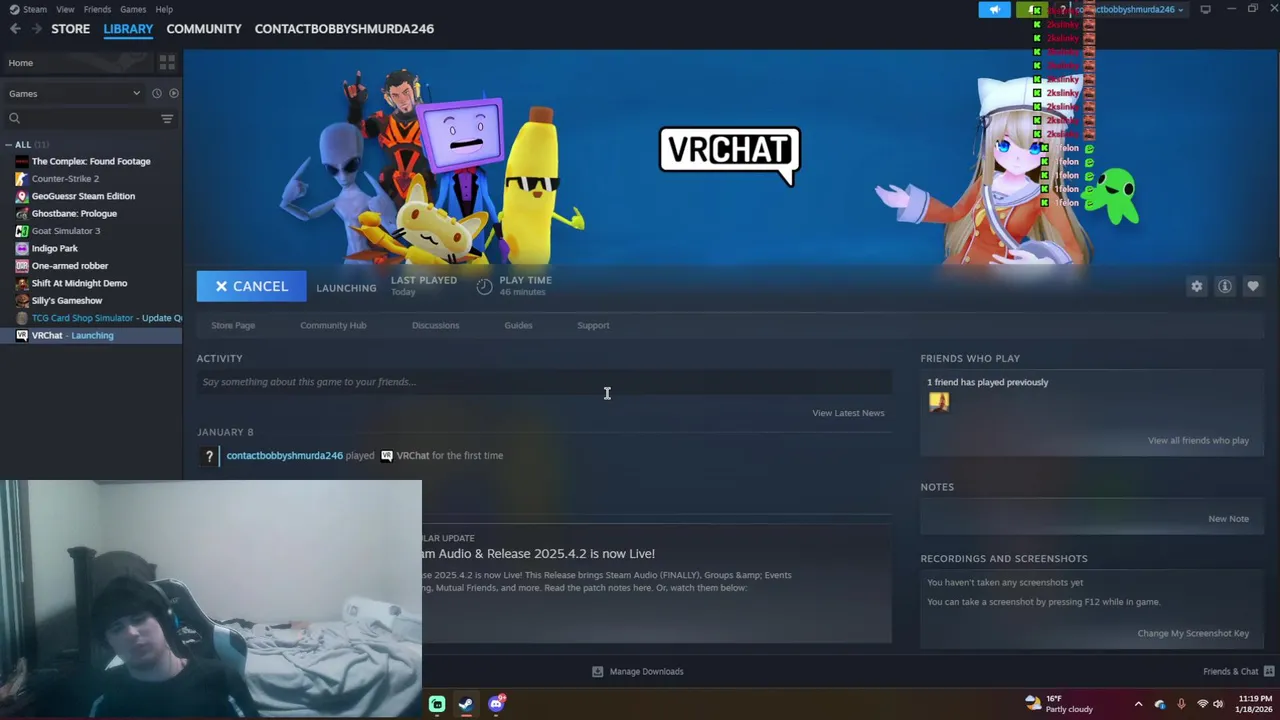The image size is (1280, 720).
Task: Open the Friends menu
Action: [97, 9]
